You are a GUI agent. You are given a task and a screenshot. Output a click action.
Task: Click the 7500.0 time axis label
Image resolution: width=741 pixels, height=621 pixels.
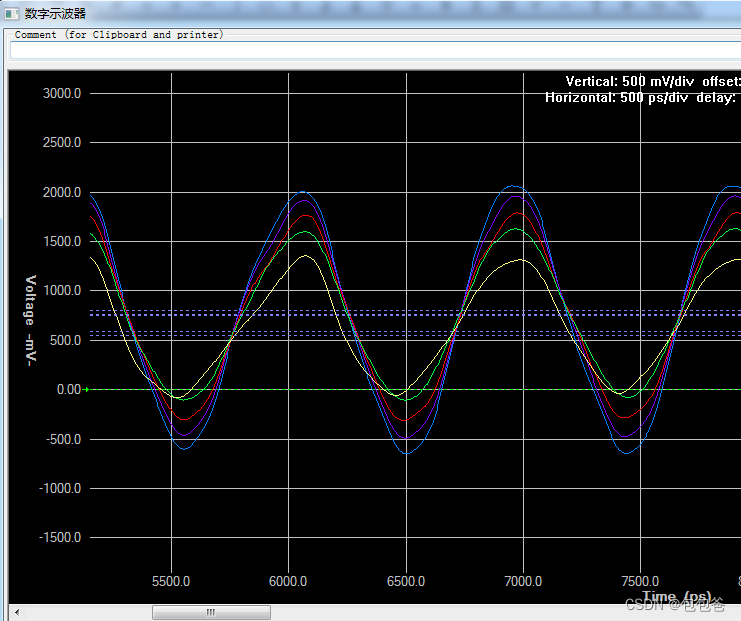pyautogui.click(x=640, y=581)
